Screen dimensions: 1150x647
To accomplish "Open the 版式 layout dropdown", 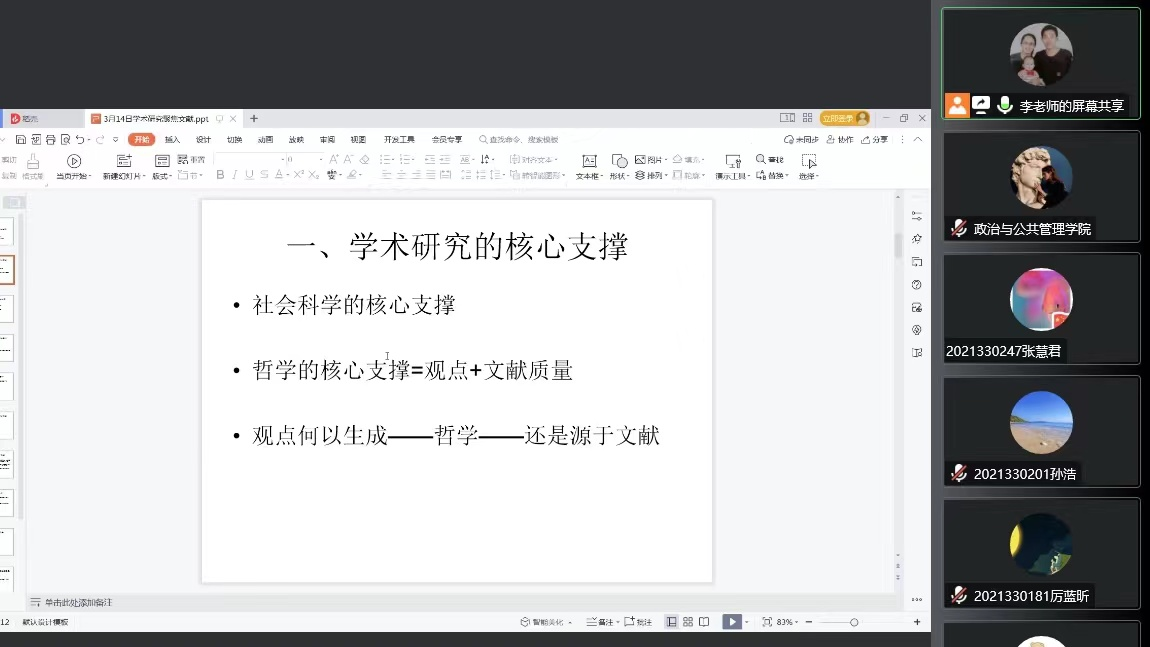I will (x=161, y=176).
